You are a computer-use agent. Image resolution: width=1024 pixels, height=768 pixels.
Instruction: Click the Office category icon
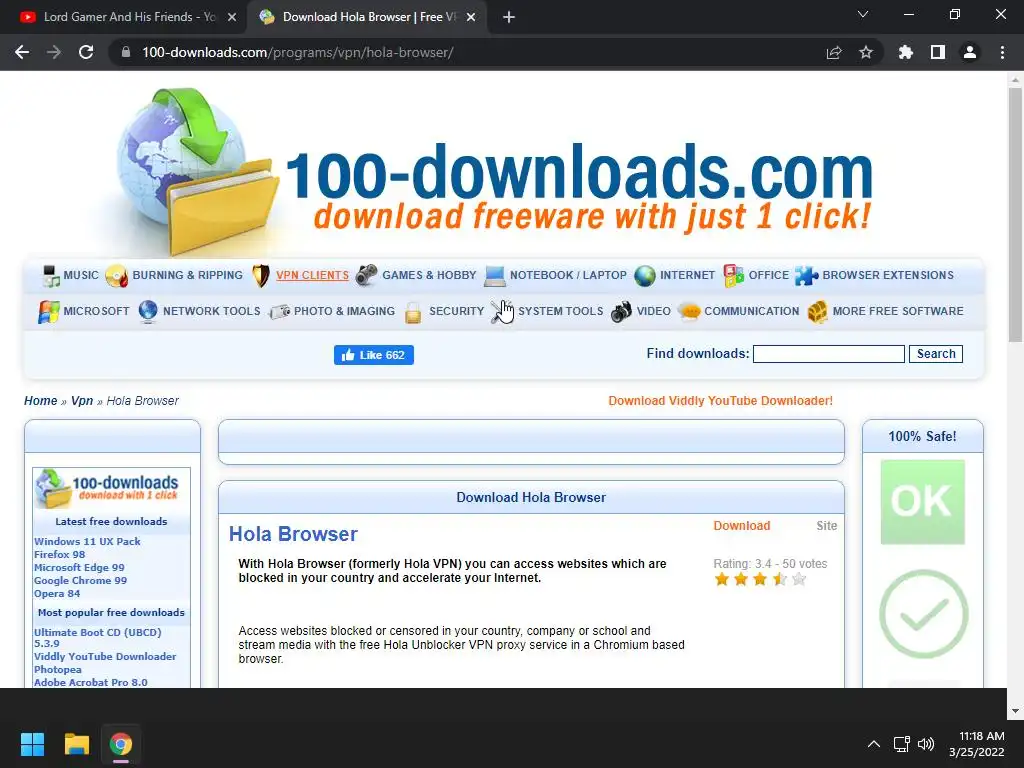click(x=733, y=276)
